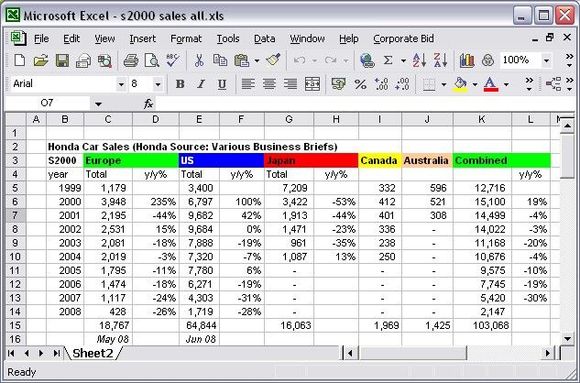Open Print Preview

pyautogui.click(x=152, y=60)
